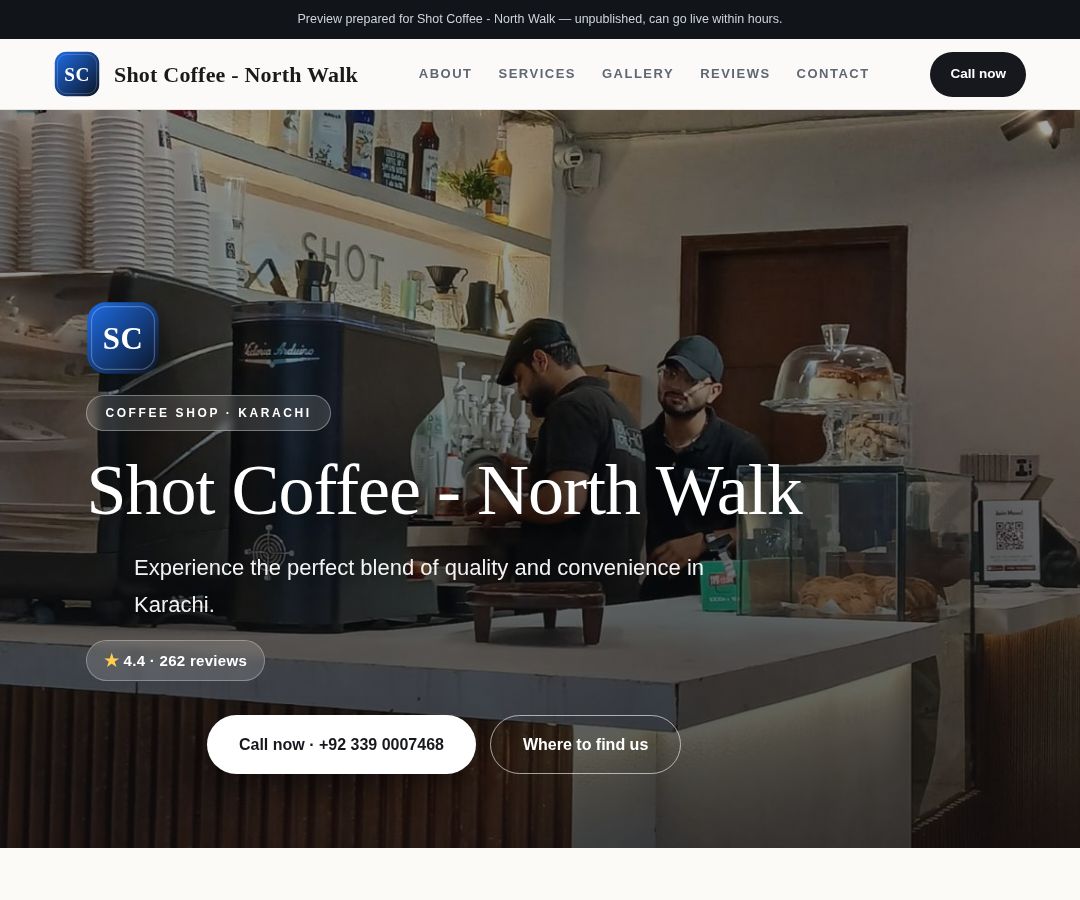The height and width of the screenshot is (900, 1080).
Task: Open the Gallery nav link
Action: (x=638, y=74)
